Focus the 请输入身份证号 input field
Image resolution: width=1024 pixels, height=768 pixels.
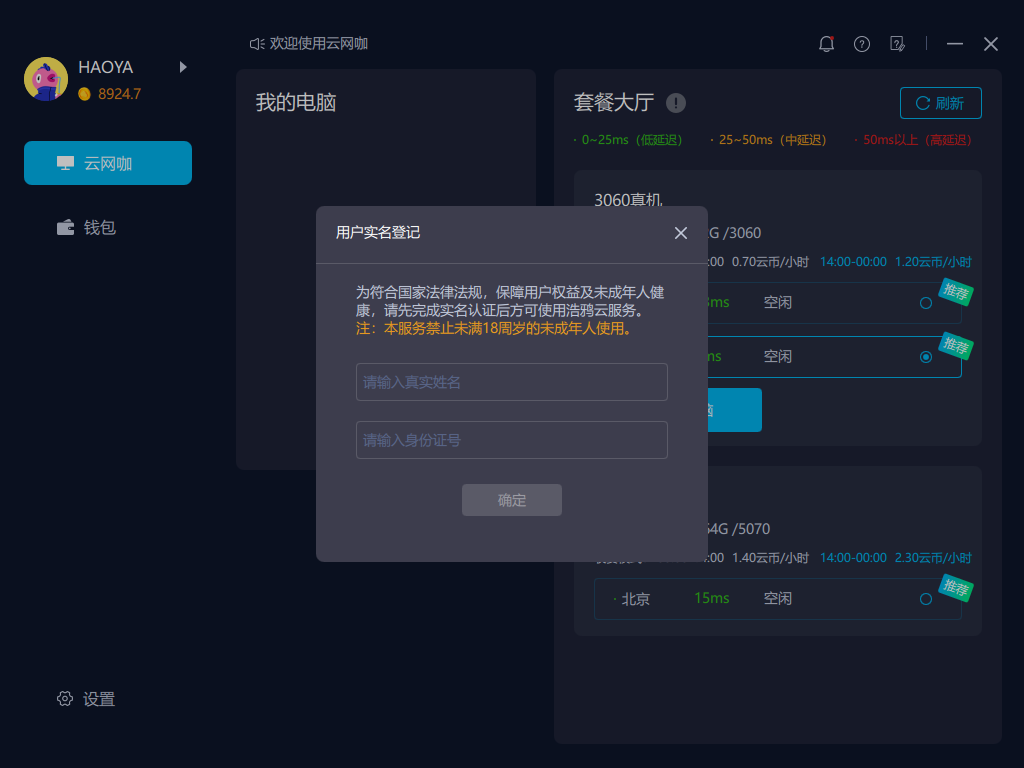click(x=511, y=440)
